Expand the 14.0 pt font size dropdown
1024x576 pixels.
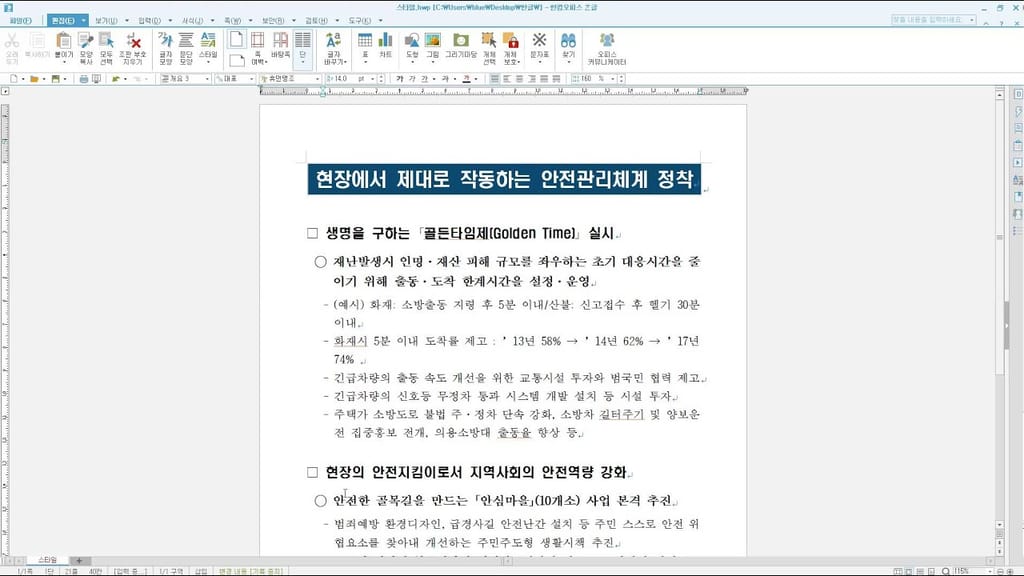click(x=372, y=78)
